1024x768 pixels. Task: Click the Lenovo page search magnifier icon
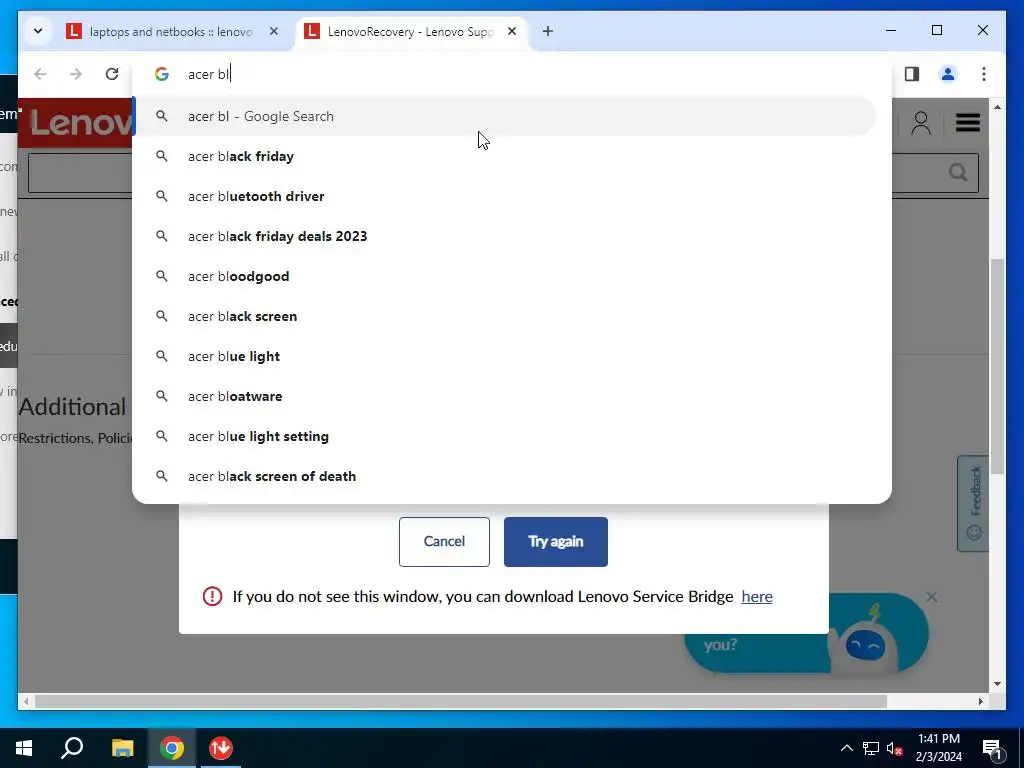click(x=958, y=172)
